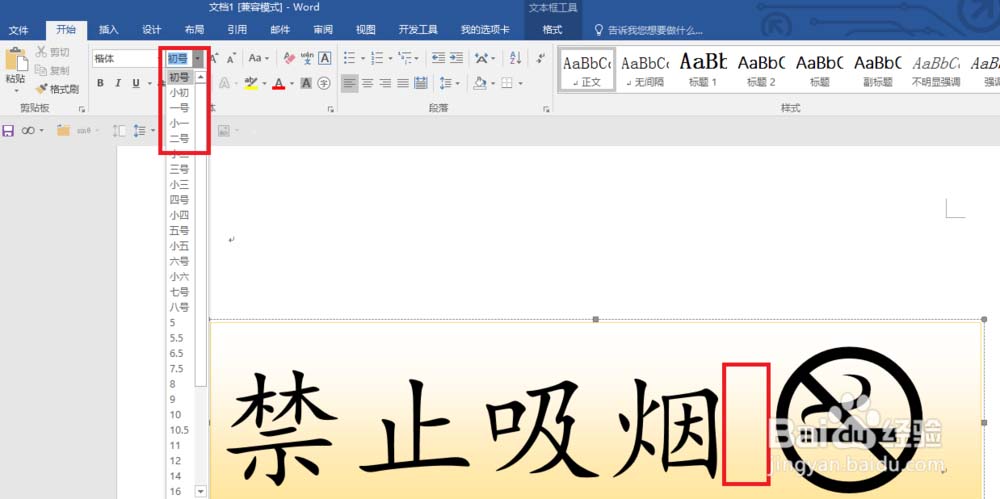Viewport: 1000px width, 499px height.
Task: Click the Sort A-Z icon
Action: (515, 58)
